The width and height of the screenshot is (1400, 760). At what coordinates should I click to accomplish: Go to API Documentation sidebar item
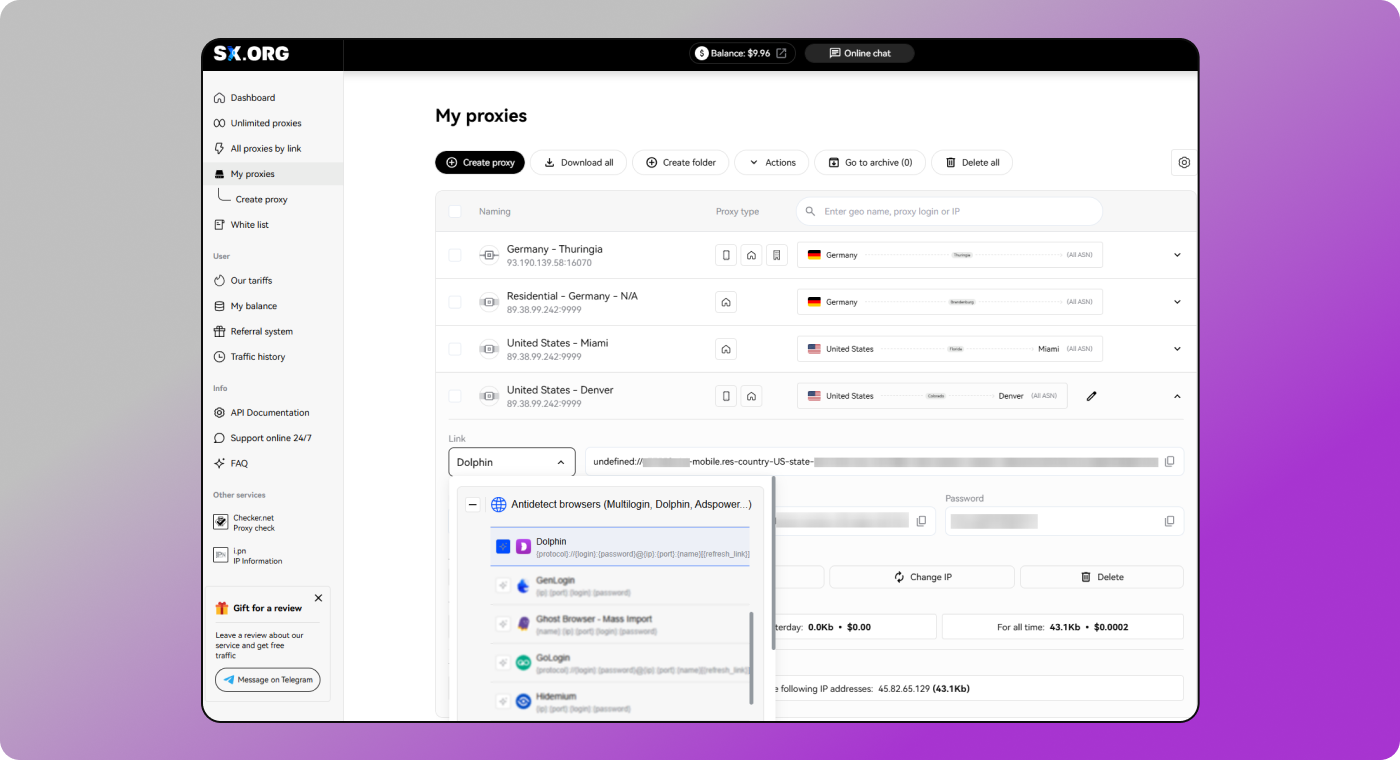pyautogui.click(x=269, y=413)
